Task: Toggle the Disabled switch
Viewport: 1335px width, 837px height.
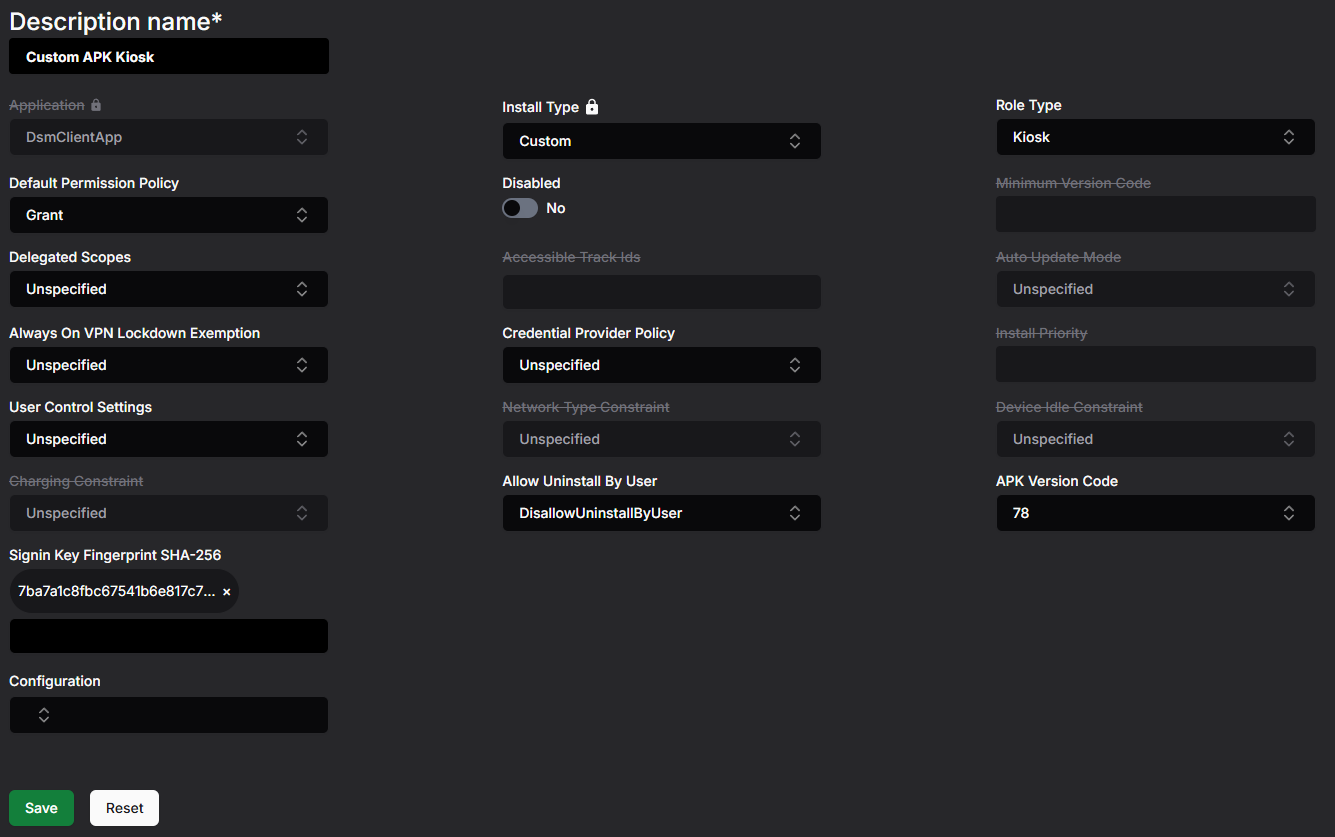Action: point(520,208)
